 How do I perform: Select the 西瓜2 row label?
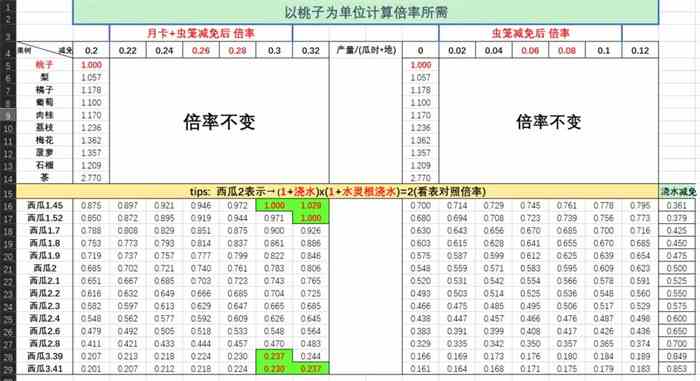click(x=45, y=268)
